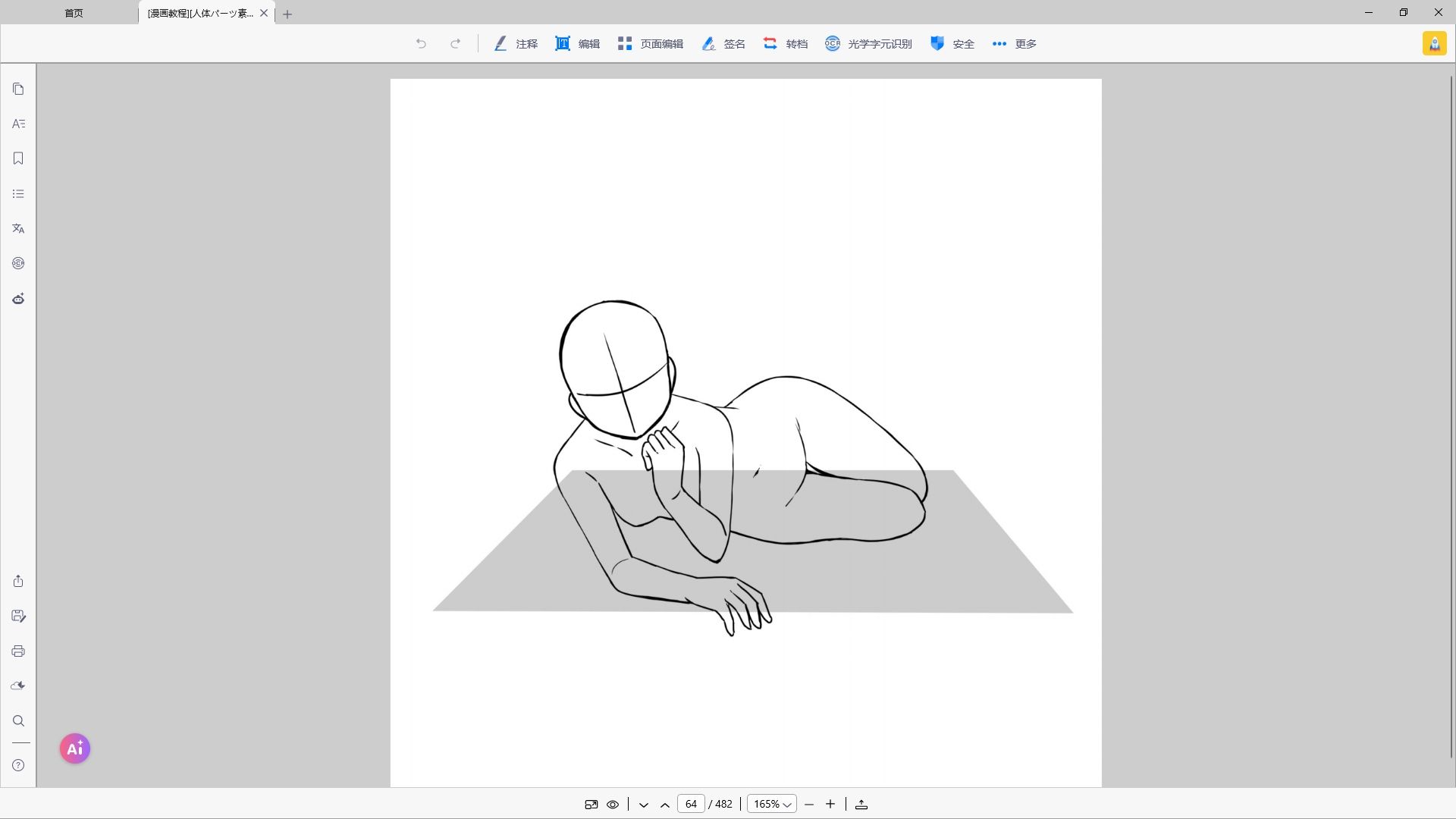Image resolution: width=1456 pixels, height=819 pixels.
Task: Click the page layout mode icon
Action: tap(591, 804)
